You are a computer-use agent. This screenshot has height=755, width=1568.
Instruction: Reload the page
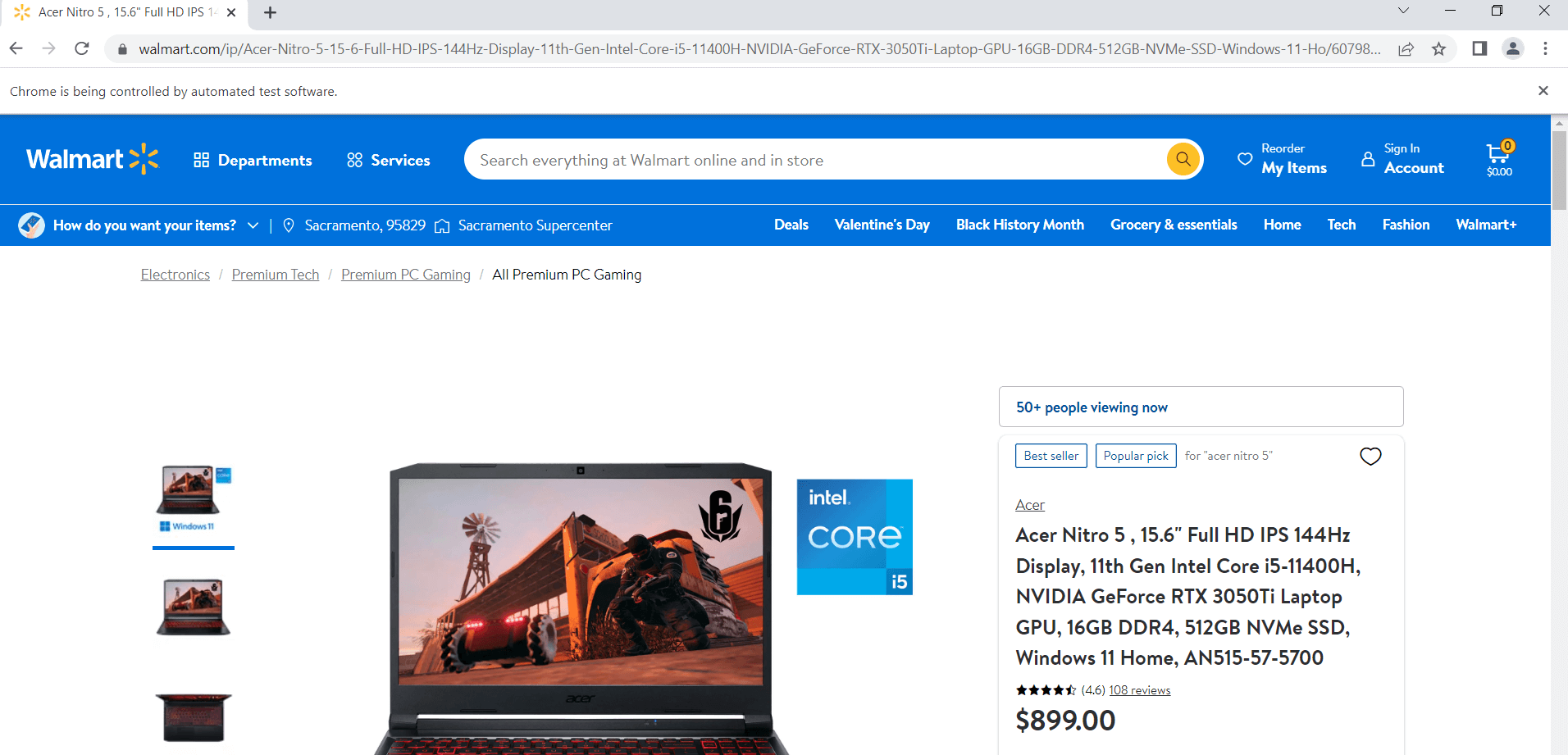(x=82, y=48)
